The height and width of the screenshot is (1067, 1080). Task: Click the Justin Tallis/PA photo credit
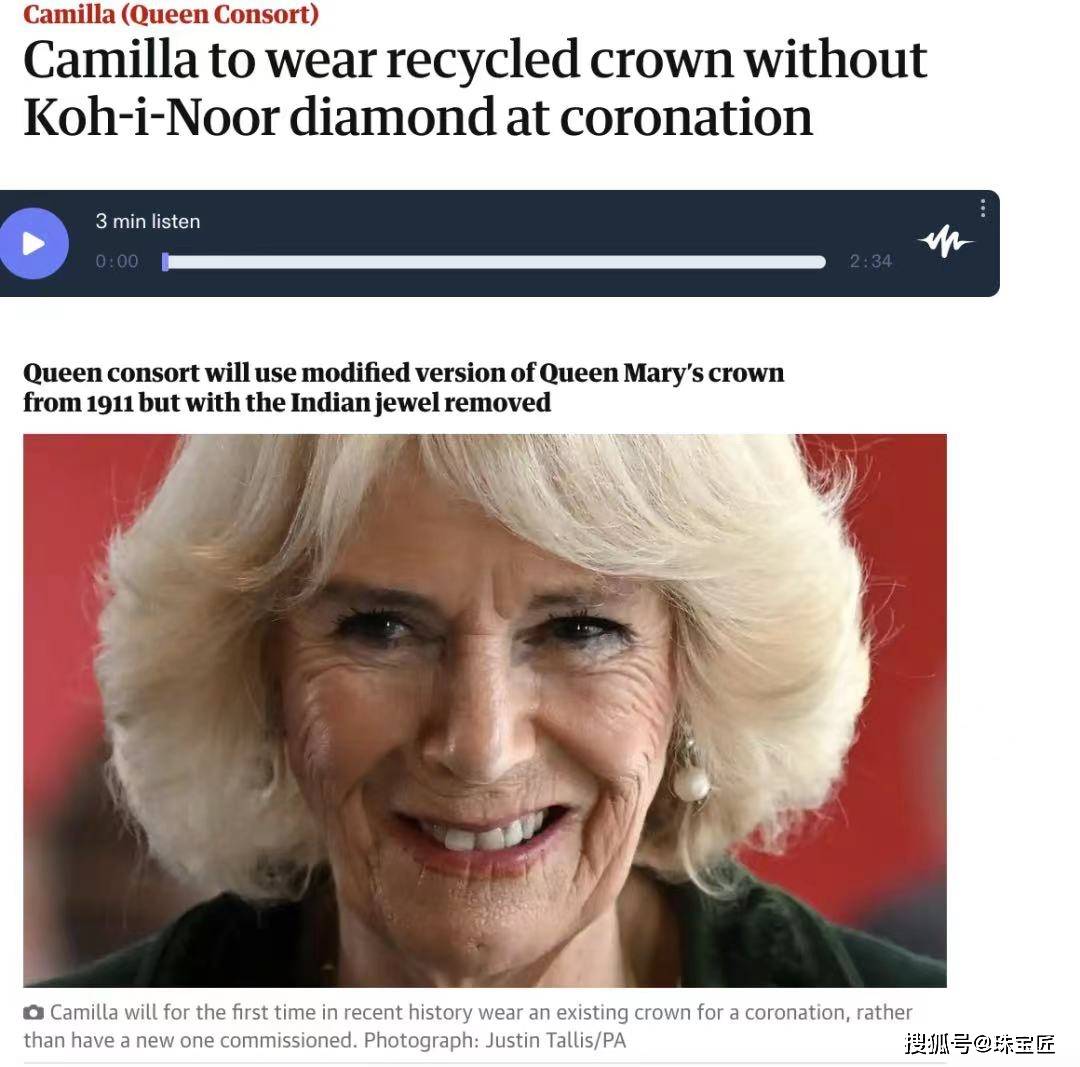(556, 1040)
